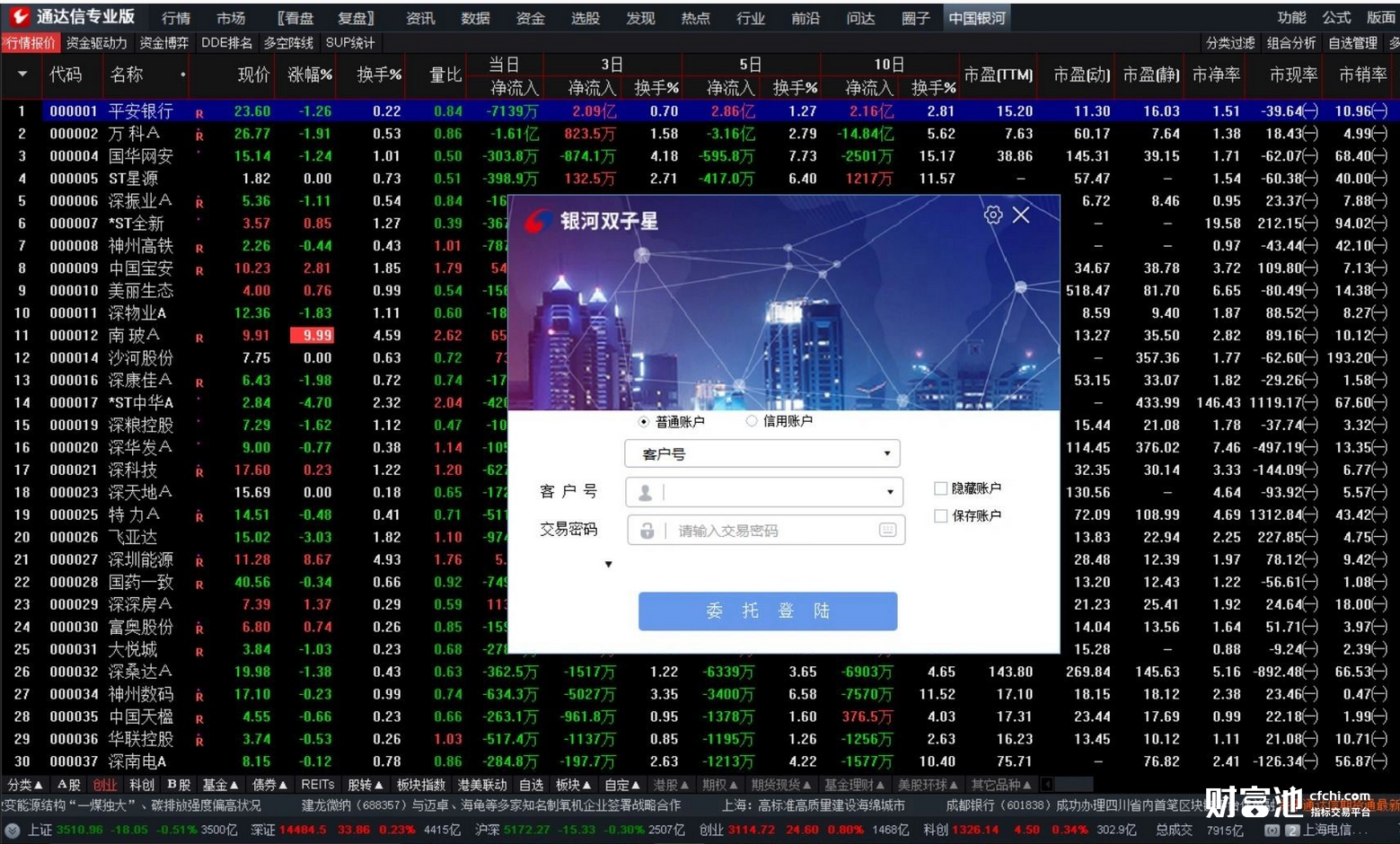Image resolution: width=1400 pixels, height=844 pixels.
Task: Click the 委托登陆 login button
Action: (768, 611)
